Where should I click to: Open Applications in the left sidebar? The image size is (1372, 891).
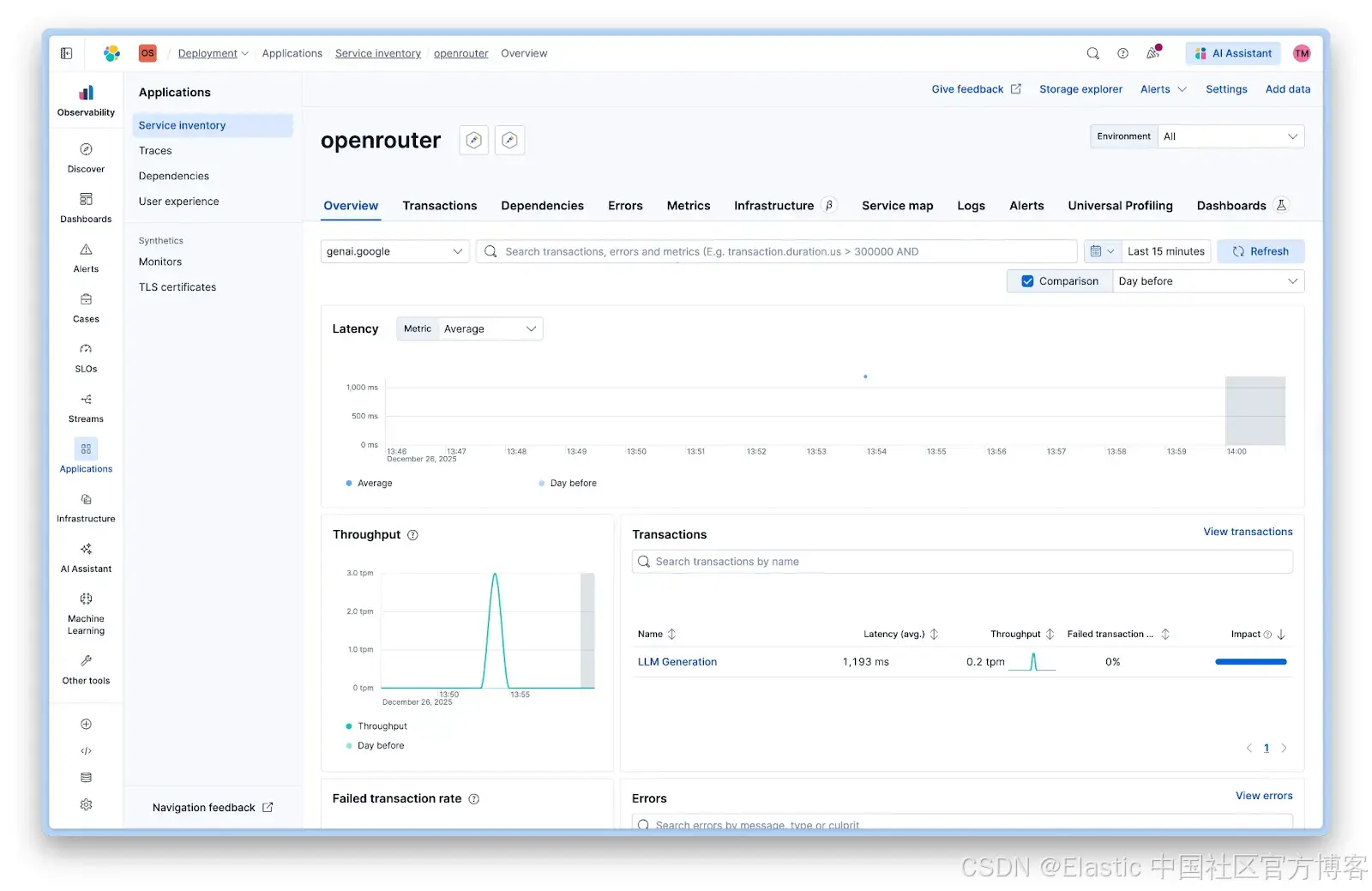click(x=86, y=457)
